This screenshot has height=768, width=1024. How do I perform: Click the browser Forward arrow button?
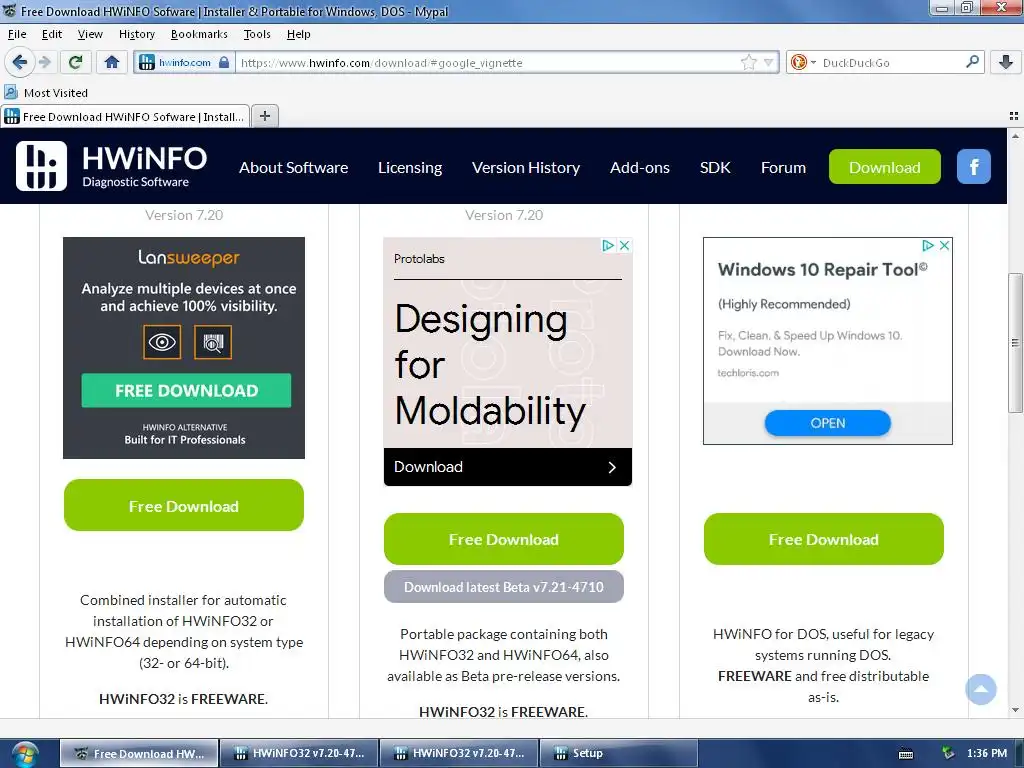[45, 62]
